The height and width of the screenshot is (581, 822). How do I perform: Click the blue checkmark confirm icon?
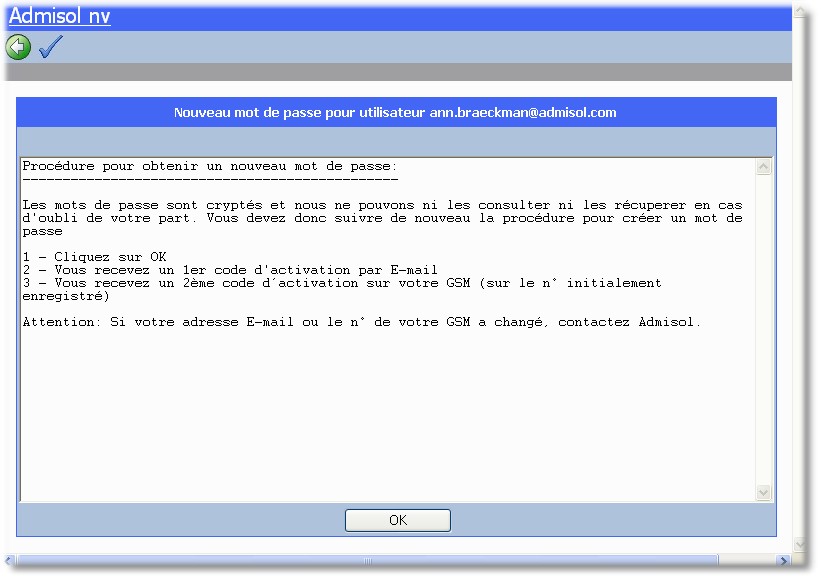click(51, 47)
